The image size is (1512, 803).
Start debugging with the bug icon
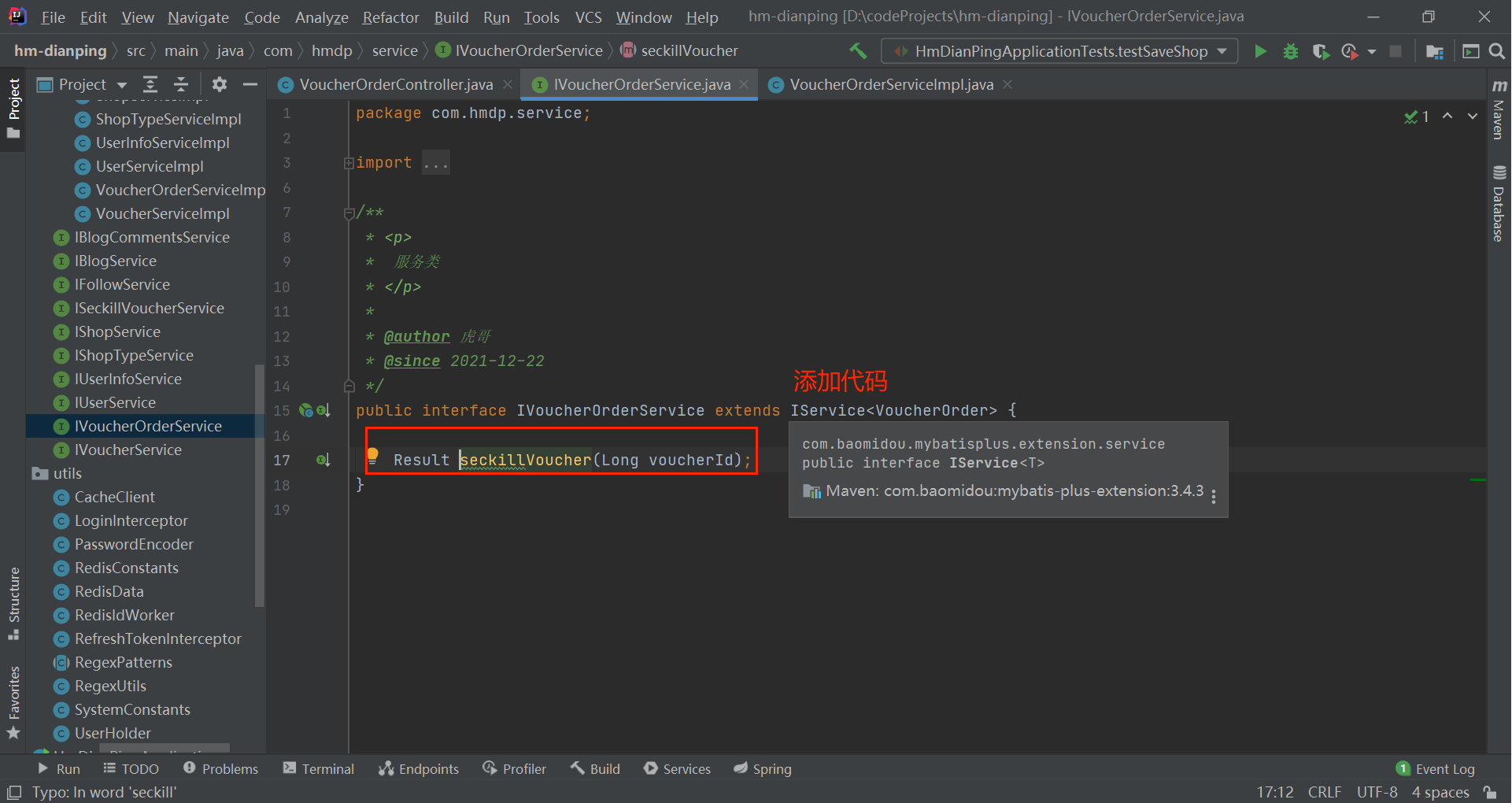pyautogui.click(x=1291, y=51)
